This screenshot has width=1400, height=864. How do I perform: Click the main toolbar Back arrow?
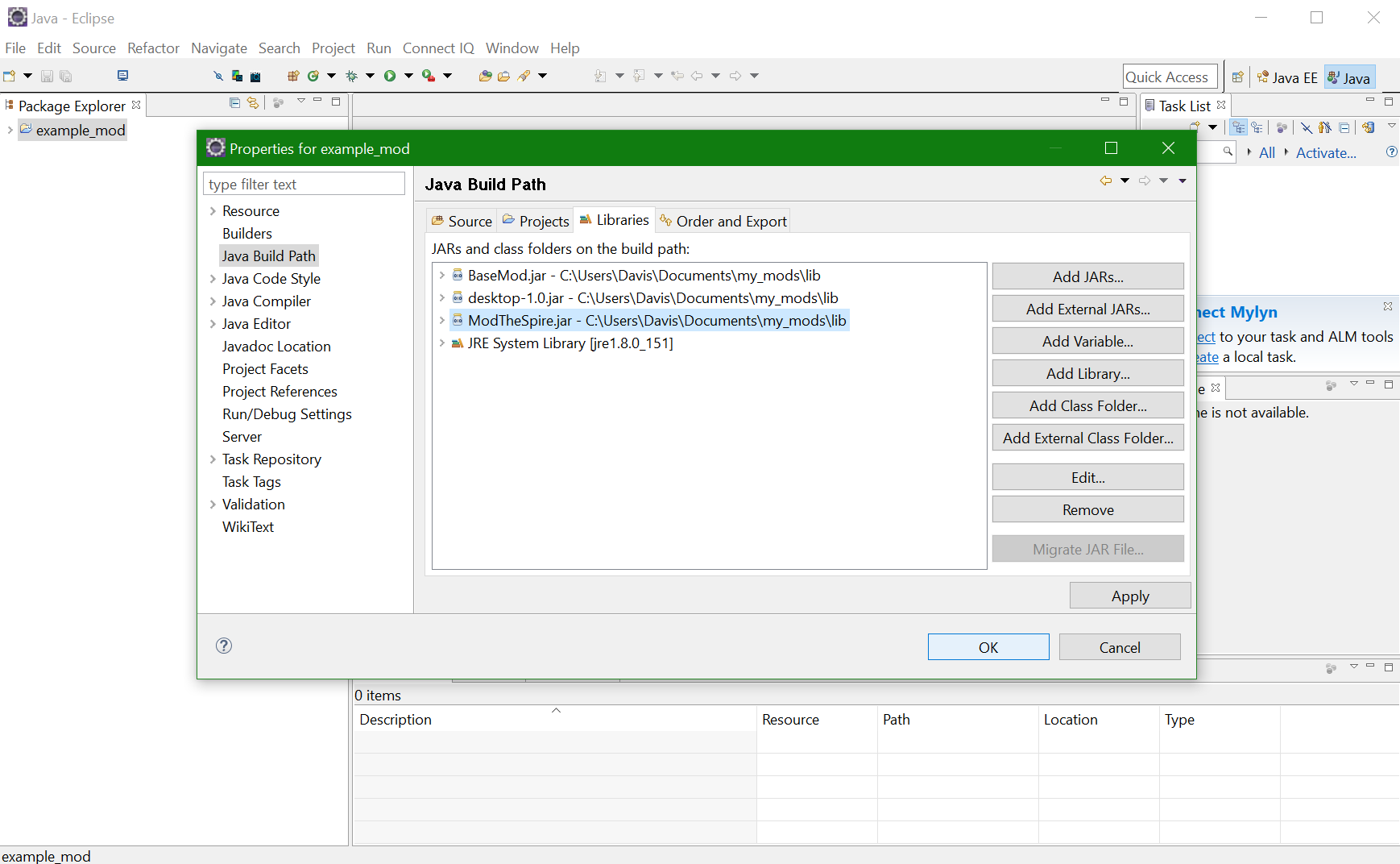pyautogui.click(x=697, y=76)
